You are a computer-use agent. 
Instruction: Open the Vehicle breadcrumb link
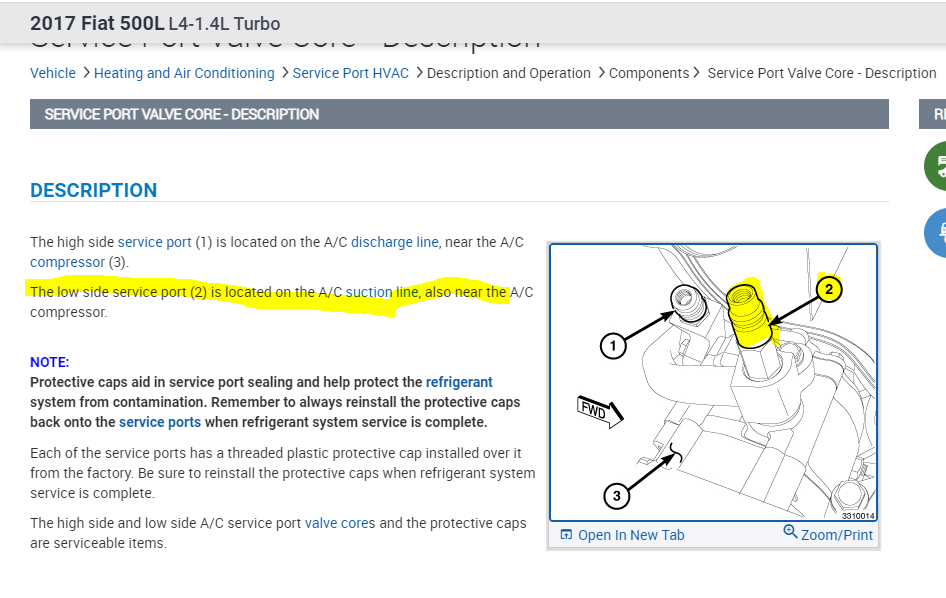pyautogui.click(x=53, y=73)
